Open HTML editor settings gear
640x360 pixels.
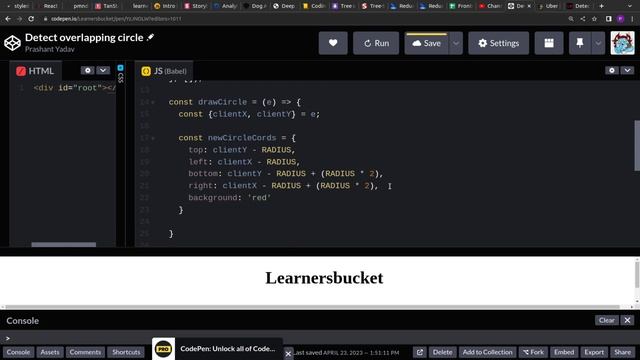pos(87,70)
